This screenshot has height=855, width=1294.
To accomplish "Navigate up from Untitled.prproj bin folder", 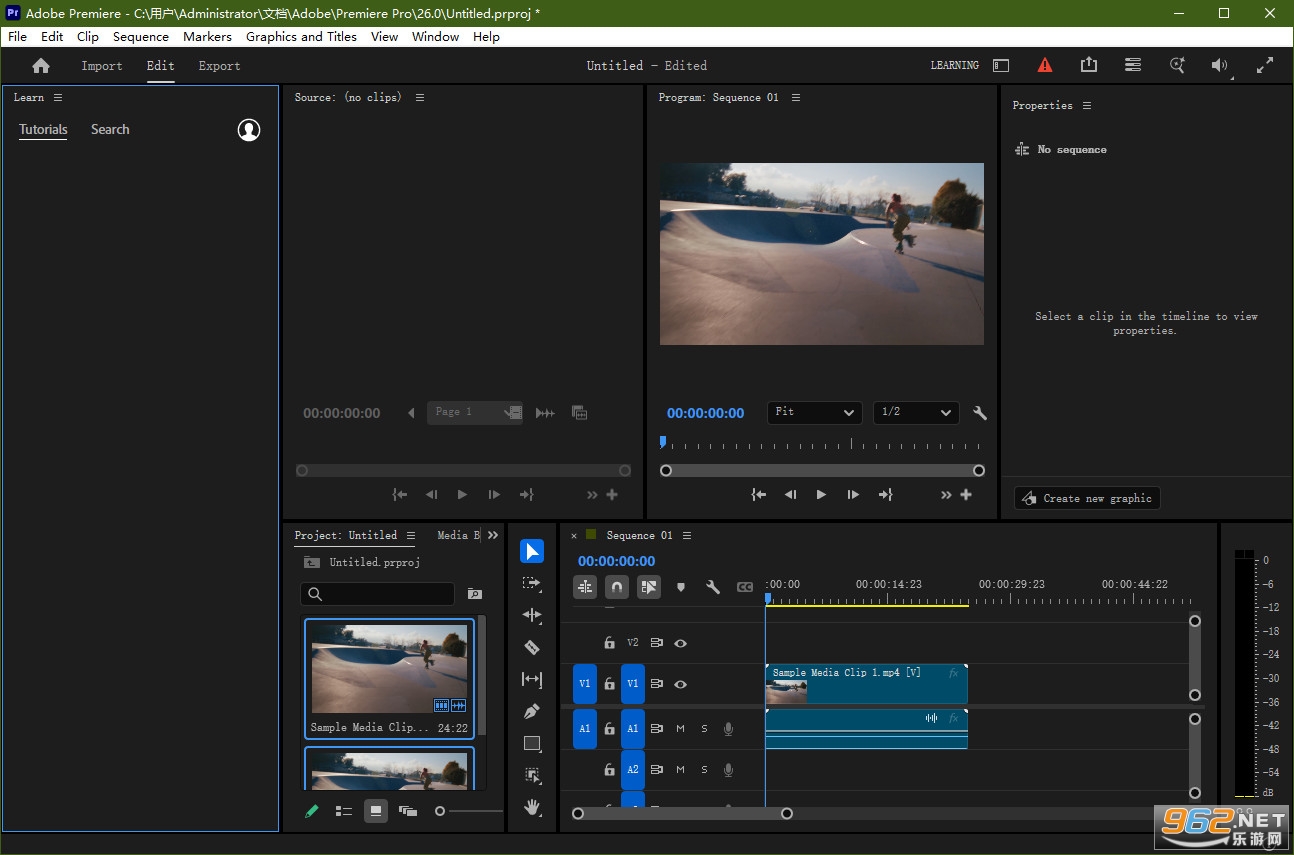I will tap(312, 562).
